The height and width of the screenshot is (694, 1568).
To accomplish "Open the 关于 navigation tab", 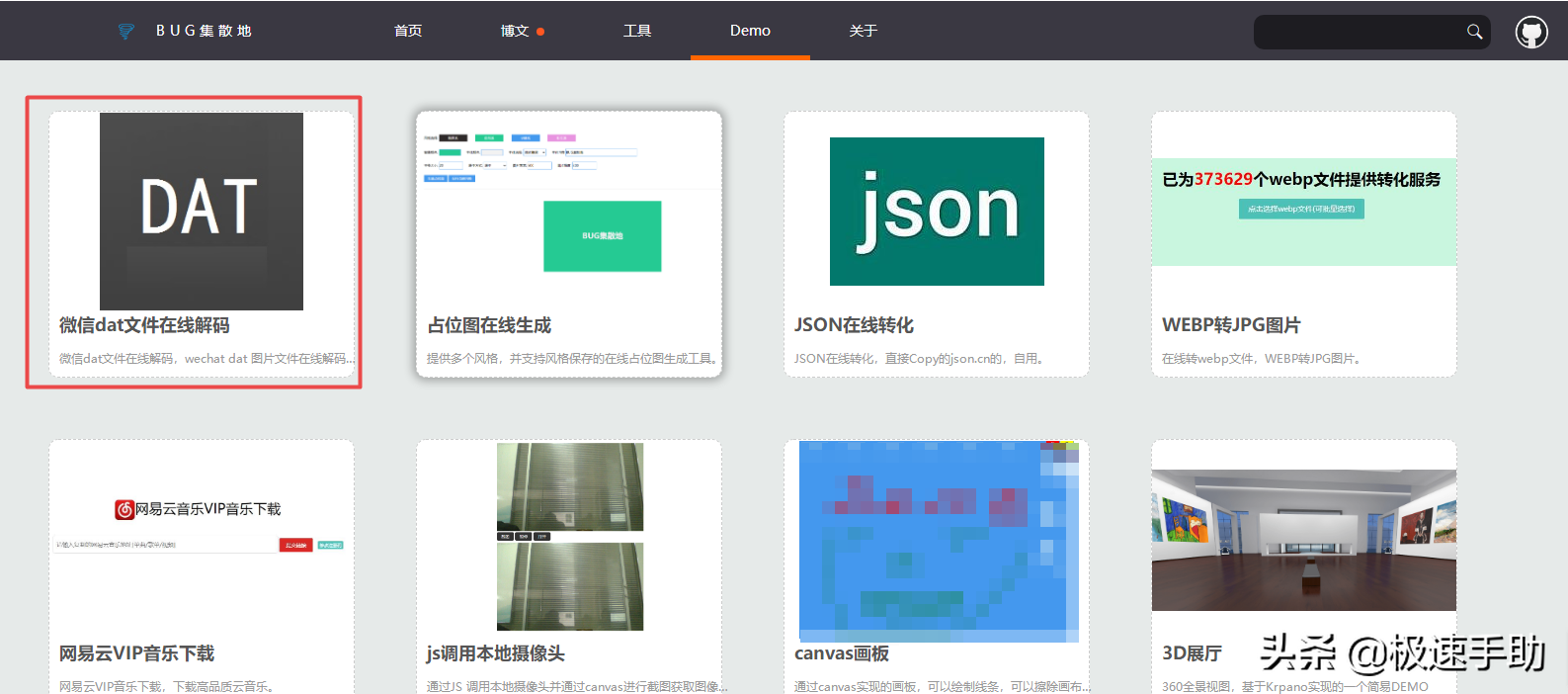I will 864,31.
